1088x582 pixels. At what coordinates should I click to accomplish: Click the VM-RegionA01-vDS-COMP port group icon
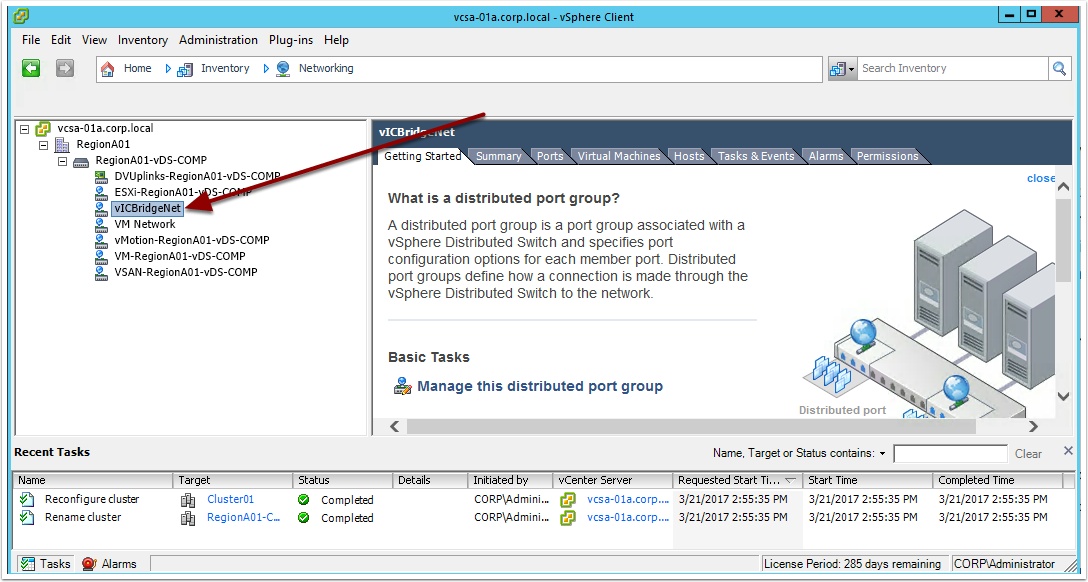pyautogui.click(x=101, y=256)
